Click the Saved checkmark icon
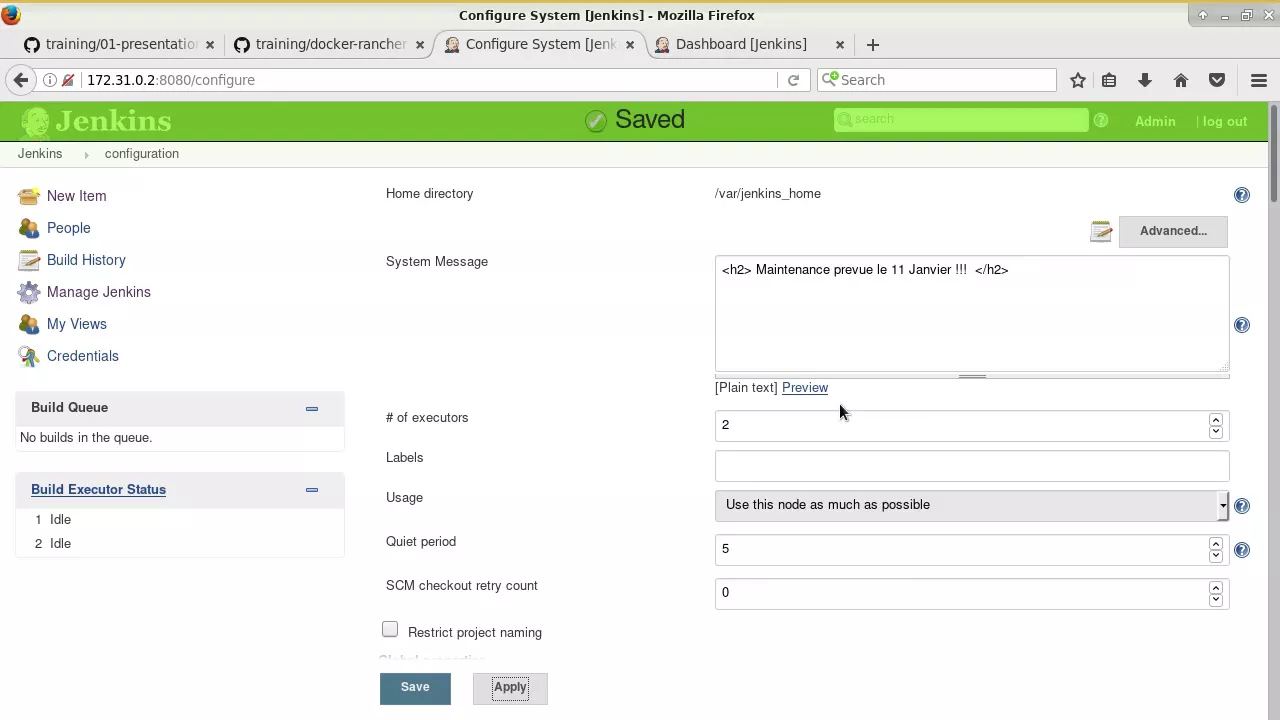 coord(596,121)
